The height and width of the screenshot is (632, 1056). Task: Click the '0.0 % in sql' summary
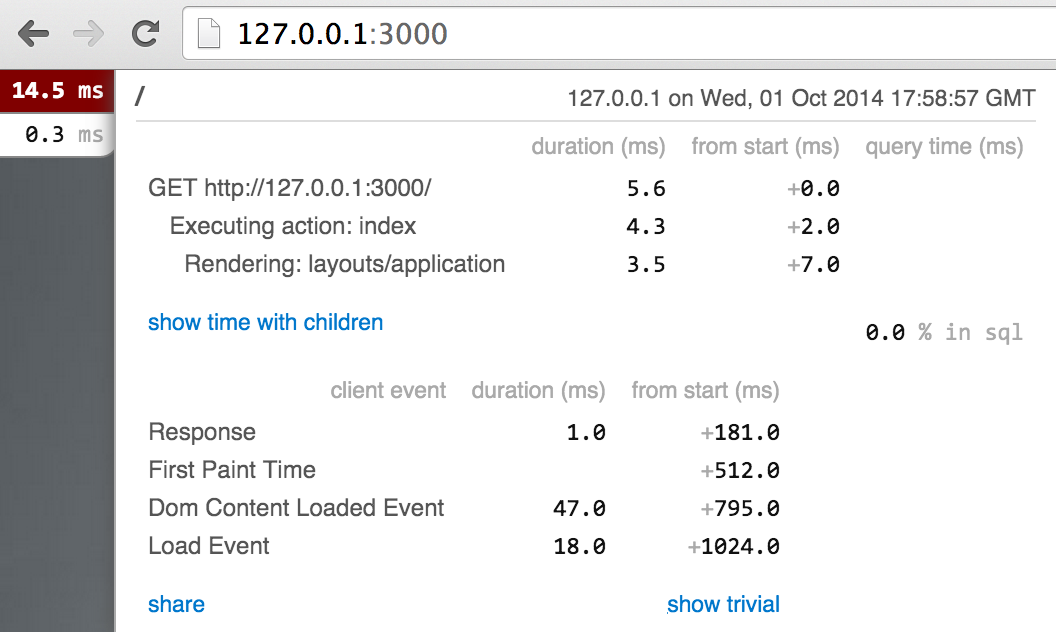tap(943, 332)
